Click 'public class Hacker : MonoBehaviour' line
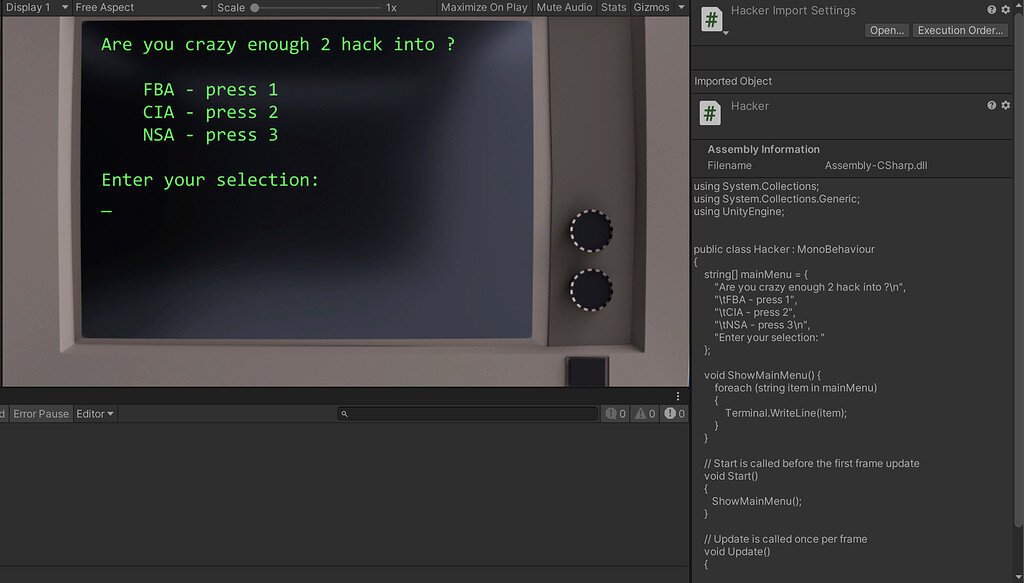The height and width of the screenshot is (583, 1024). pos(784,249)
